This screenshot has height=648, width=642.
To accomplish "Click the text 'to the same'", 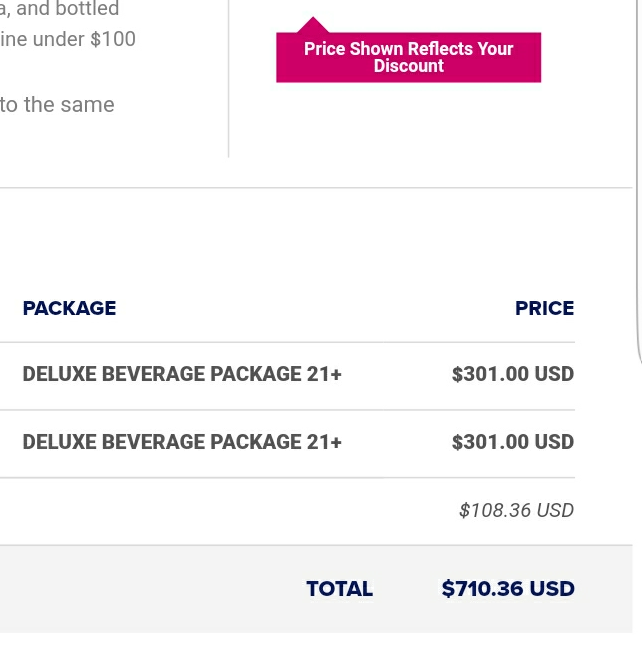I will pyautogui.click(x=57, y=105).
